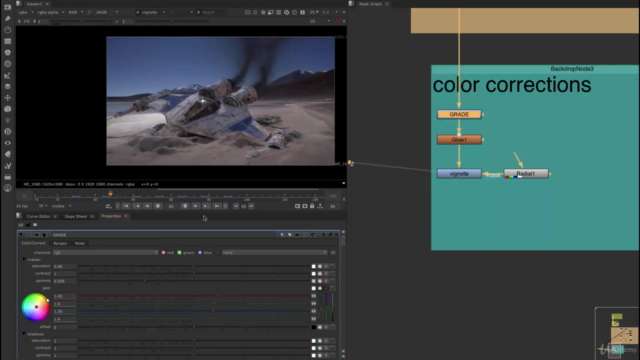Click the color wheel icon on saturation row
Image resolution: width=640 pixels, height=360 pixels.
coord(320,267)
